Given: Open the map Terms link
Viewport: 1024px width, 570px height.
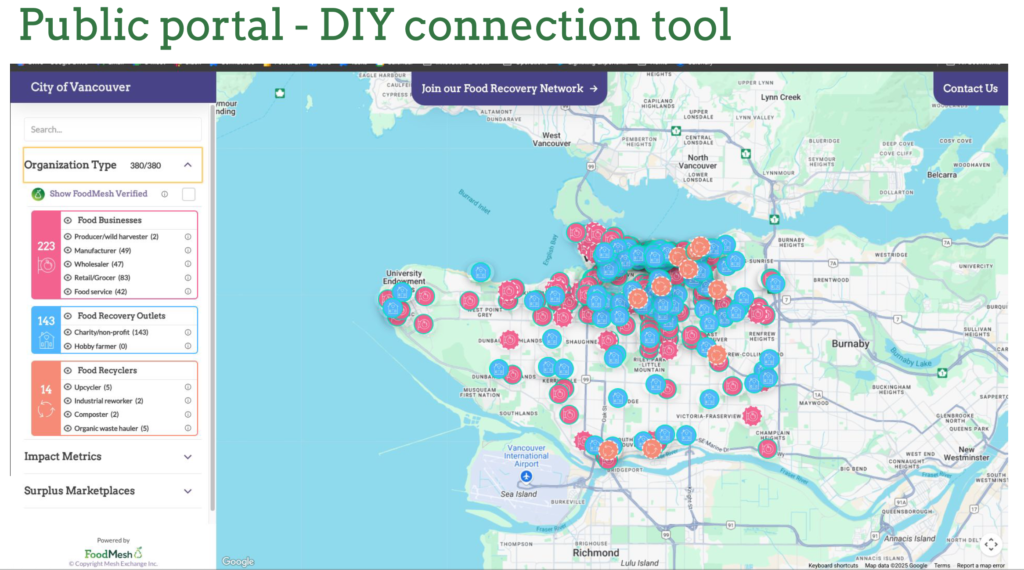Looking at the screenshot, I should click(942, 565).
